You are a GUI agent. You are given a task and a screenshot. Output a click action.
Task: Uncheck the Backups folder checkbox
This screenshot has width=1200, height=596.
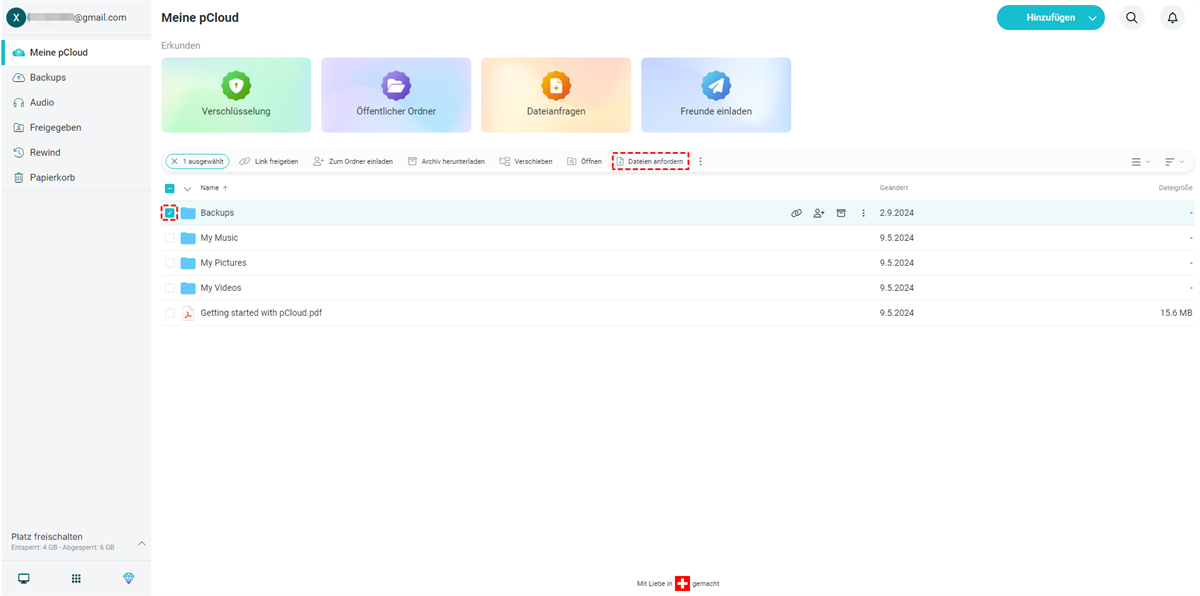(170, 213)
